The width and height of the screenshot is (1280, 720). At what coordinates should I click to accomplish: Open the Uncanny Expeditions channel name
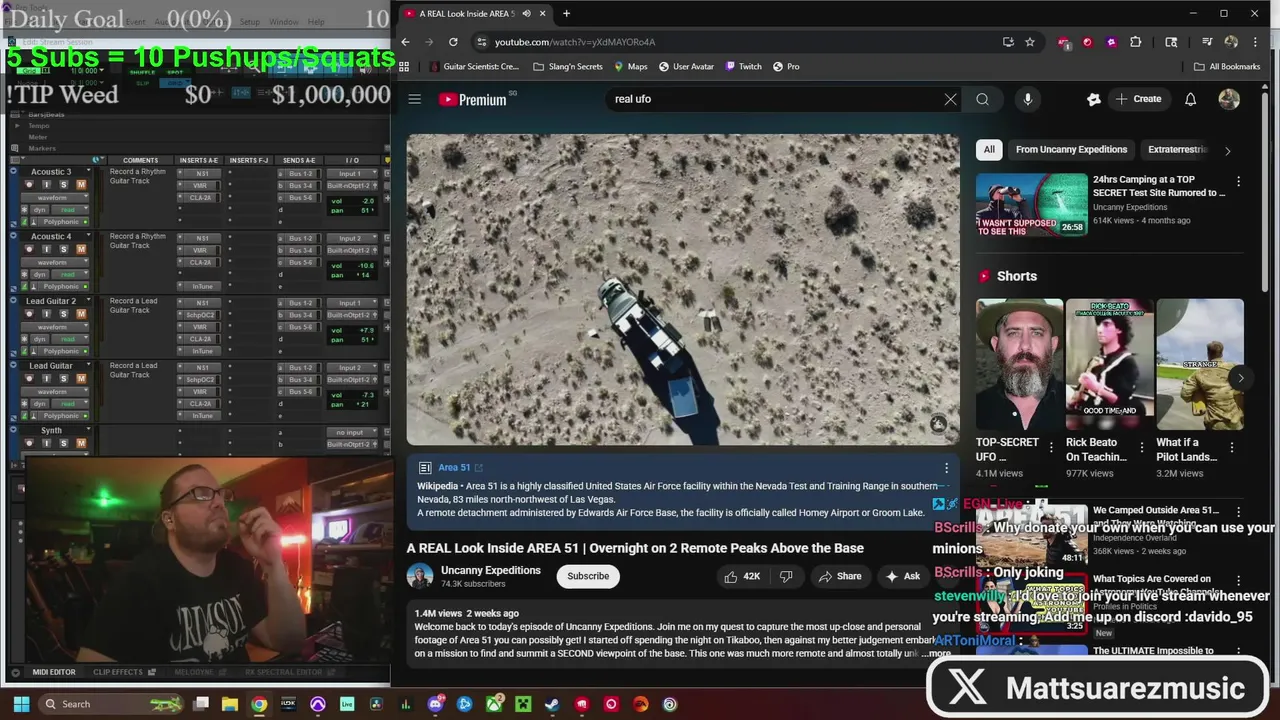coord(490,570)
